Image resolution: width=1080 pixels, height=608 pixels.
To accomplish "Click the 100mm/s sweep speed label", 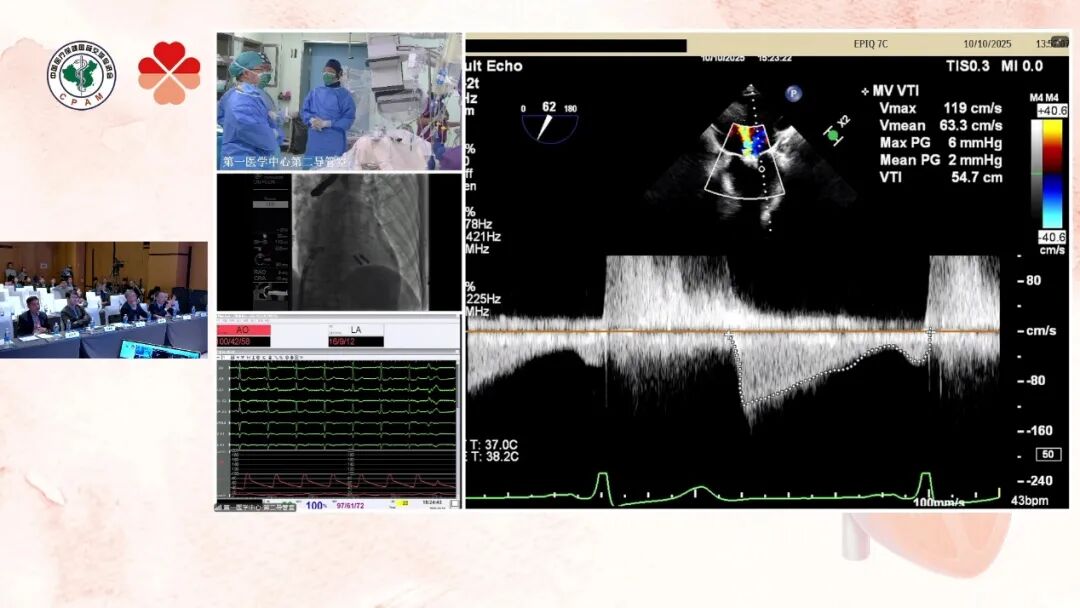I will [938, 502].
